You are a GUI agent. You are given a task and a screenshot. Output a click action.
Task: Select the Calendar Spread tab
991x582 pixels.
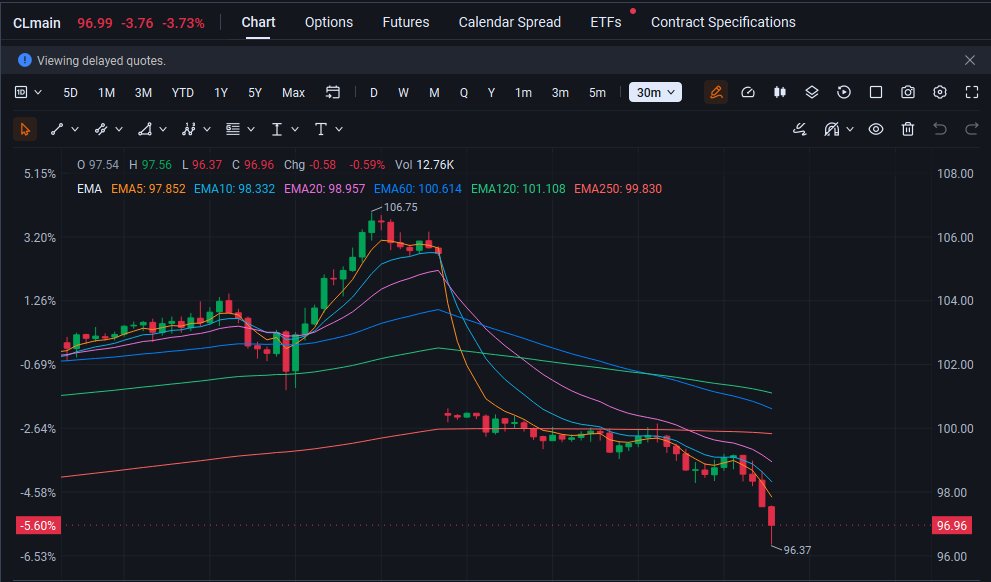point(509,22)
